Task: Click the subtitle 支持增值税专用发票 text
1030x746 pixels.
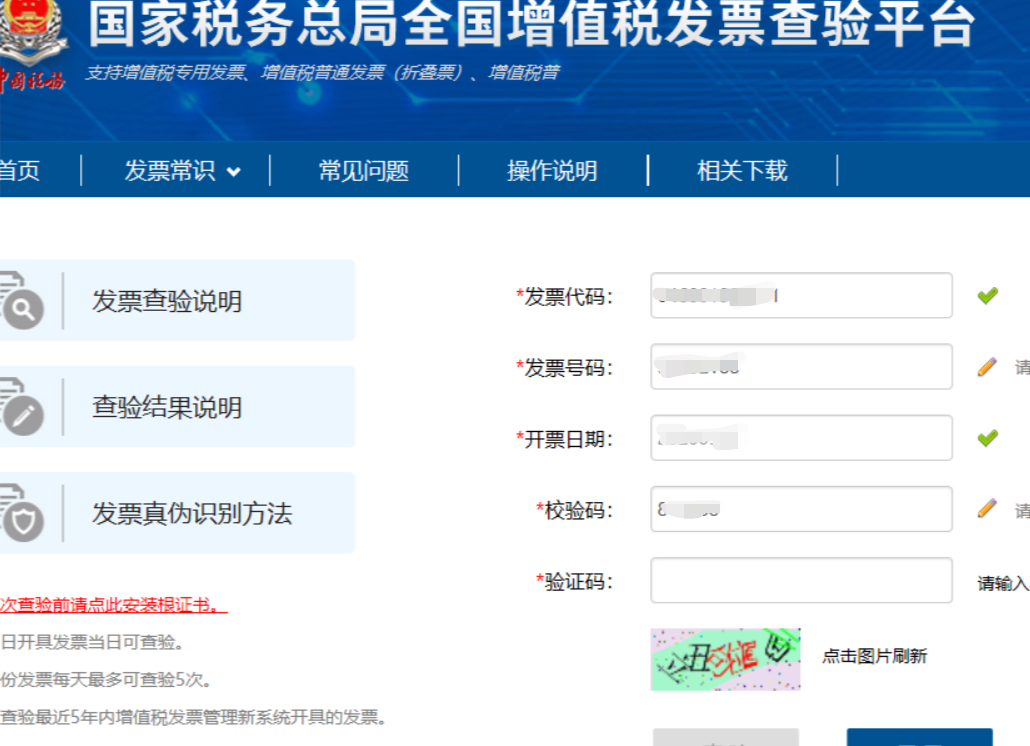Action: point(323,73)
